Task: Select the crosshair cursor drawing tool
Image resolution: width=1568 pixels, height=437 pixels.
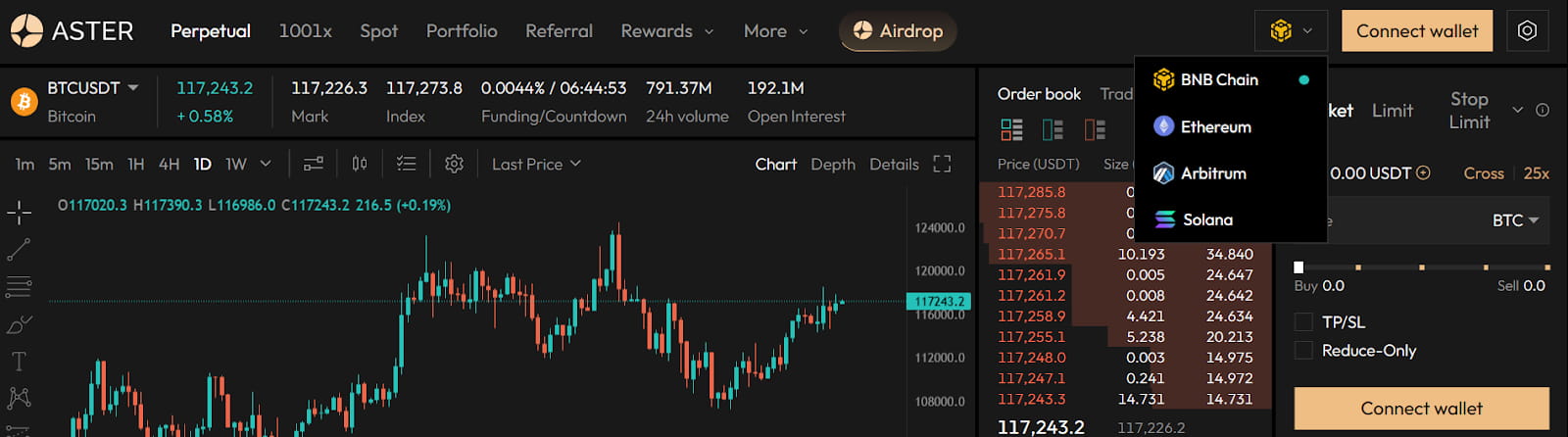Action: pyautogui.click(x=20, y=212)
